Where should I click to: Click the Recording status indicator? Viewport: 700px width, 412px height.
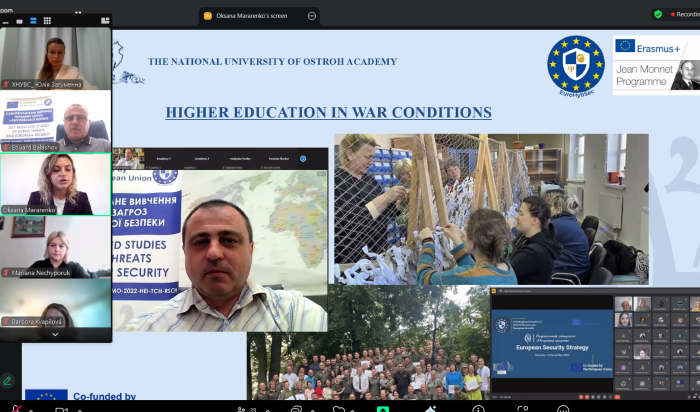tap(683, 15)
